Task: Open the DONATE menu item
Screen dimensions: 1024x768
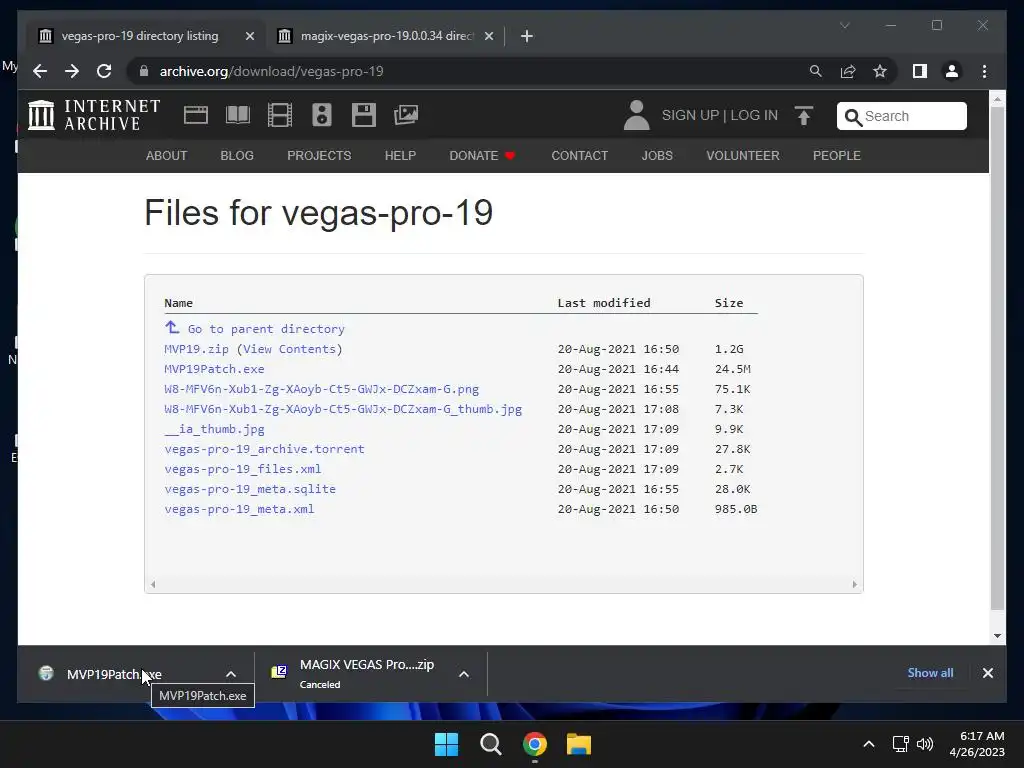Action: [482, 155]
